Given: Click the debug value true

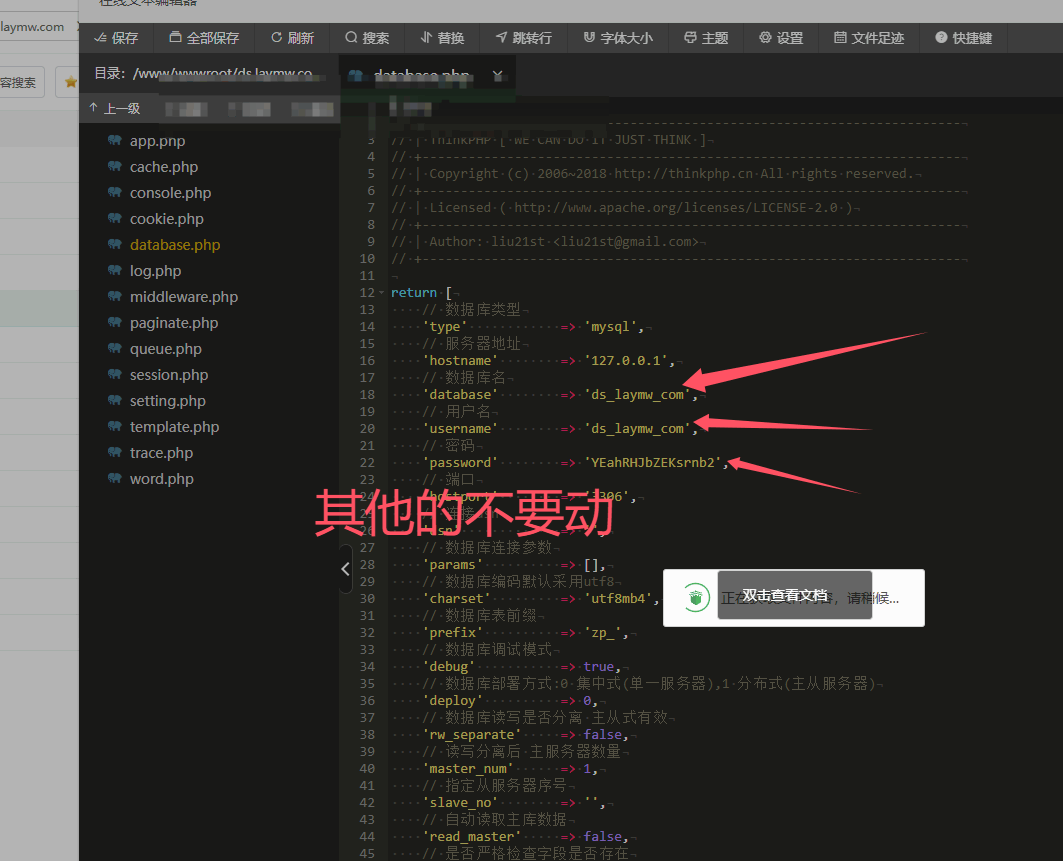Looking at the screenshot, I should [599, 666].
